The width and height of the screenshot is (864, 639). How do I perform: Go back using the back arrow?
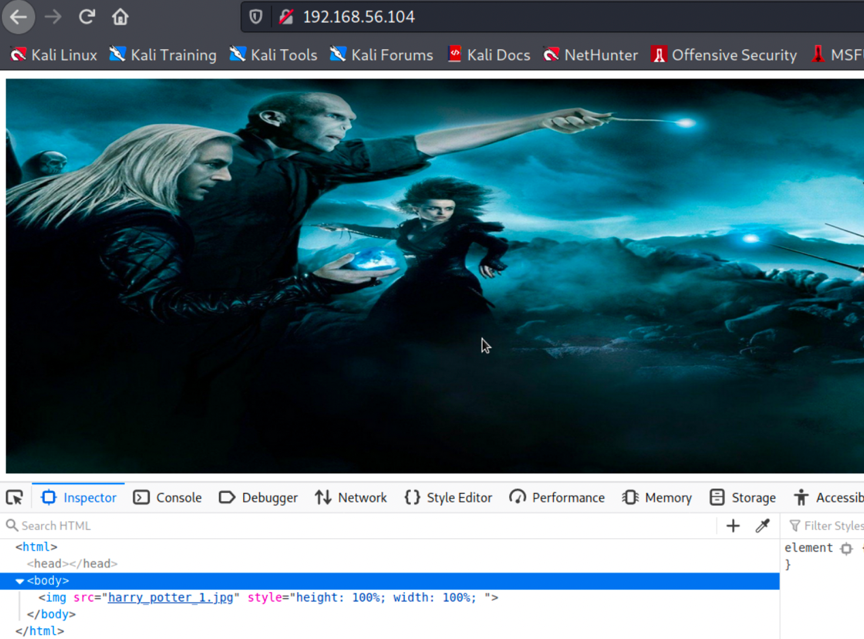click(x=18, y=17)
